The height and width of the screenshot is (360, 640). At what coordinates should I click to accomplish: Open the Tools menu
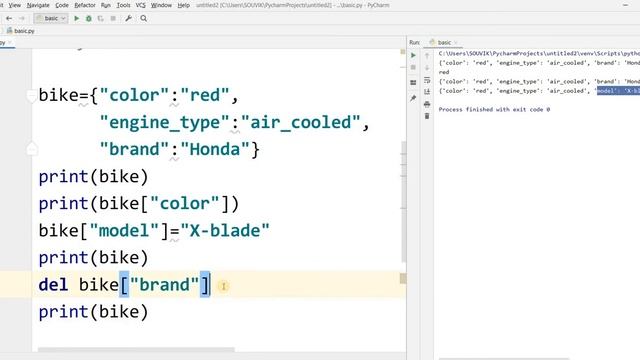point(123,5)
